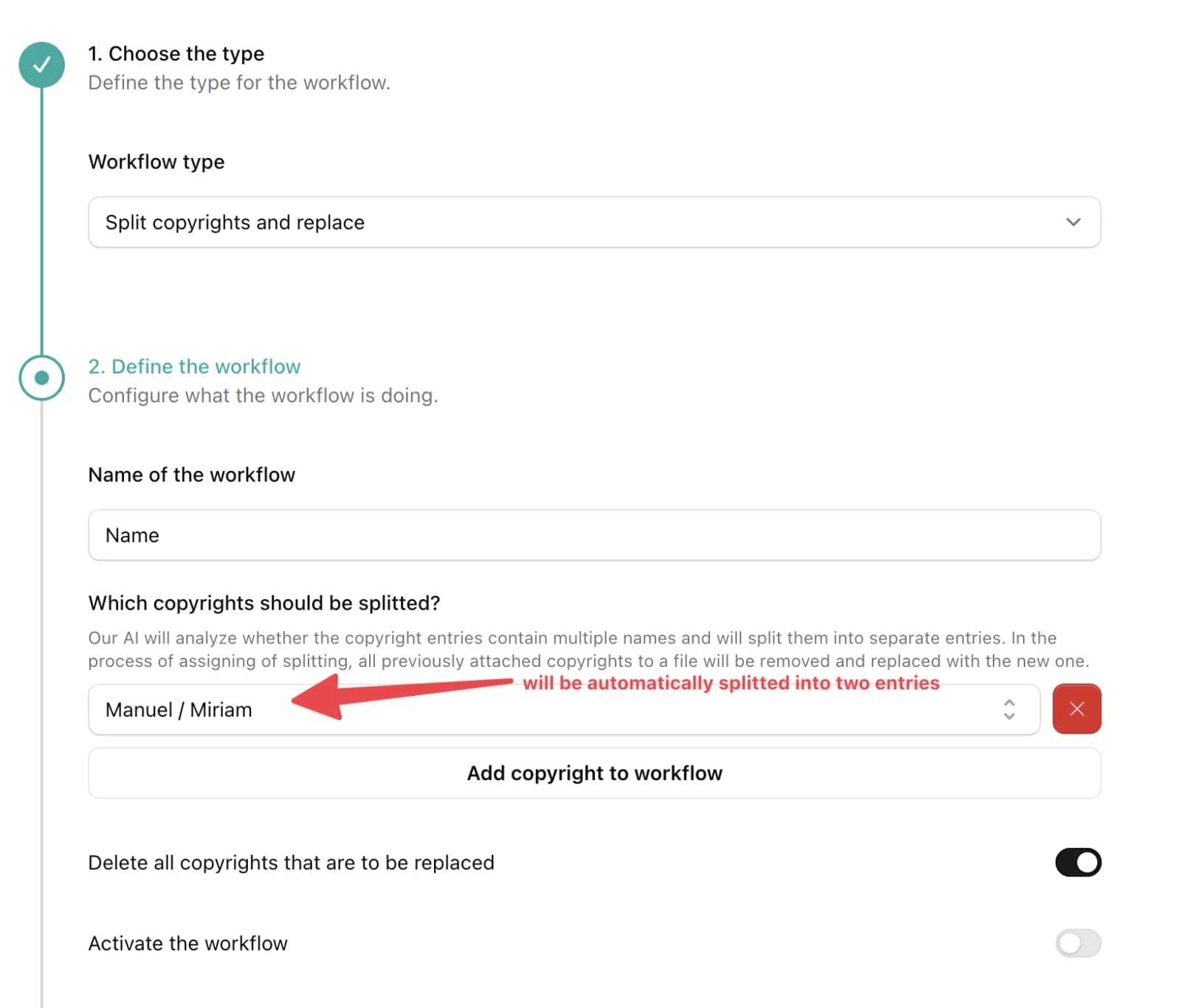
Task: Click the Name of the workflow label
Action: pos(191,474)
